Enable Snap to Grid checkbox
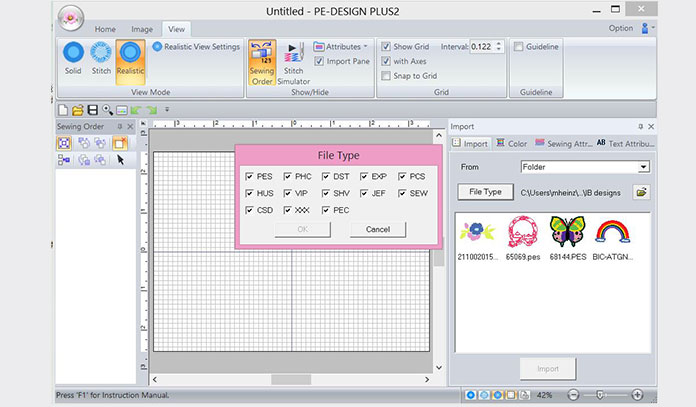 (386, 77)
